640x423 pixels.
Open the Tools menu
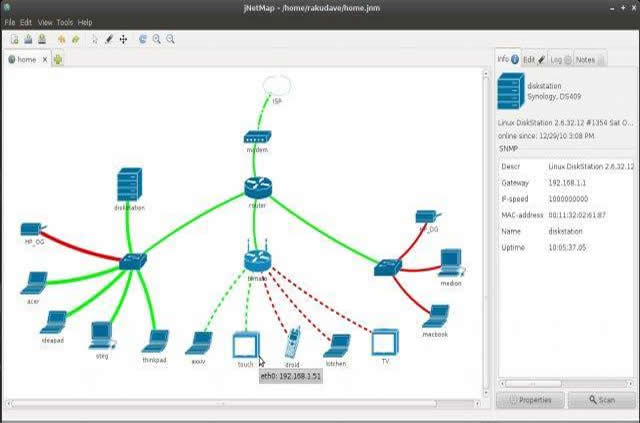tap(65, 22)
